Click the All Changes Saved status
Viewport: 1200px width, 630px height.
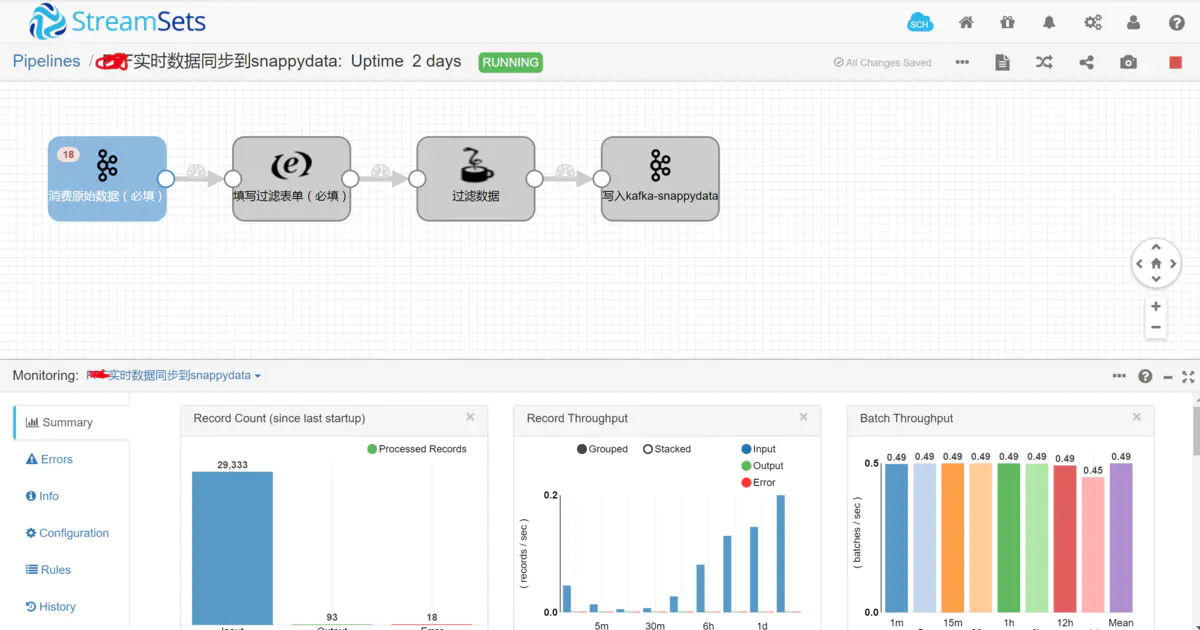click(882, 62)
